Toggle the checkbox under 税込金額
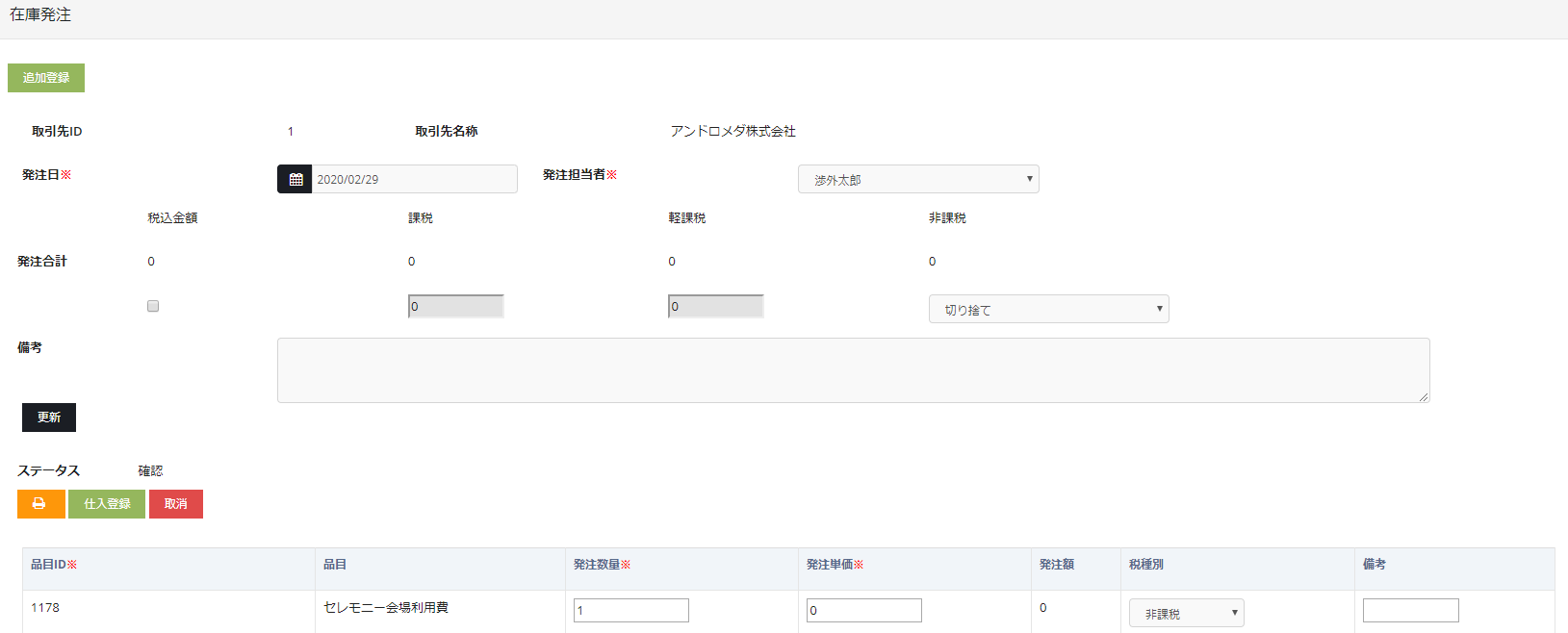The image size is (1568, 633). pos(153,306)
